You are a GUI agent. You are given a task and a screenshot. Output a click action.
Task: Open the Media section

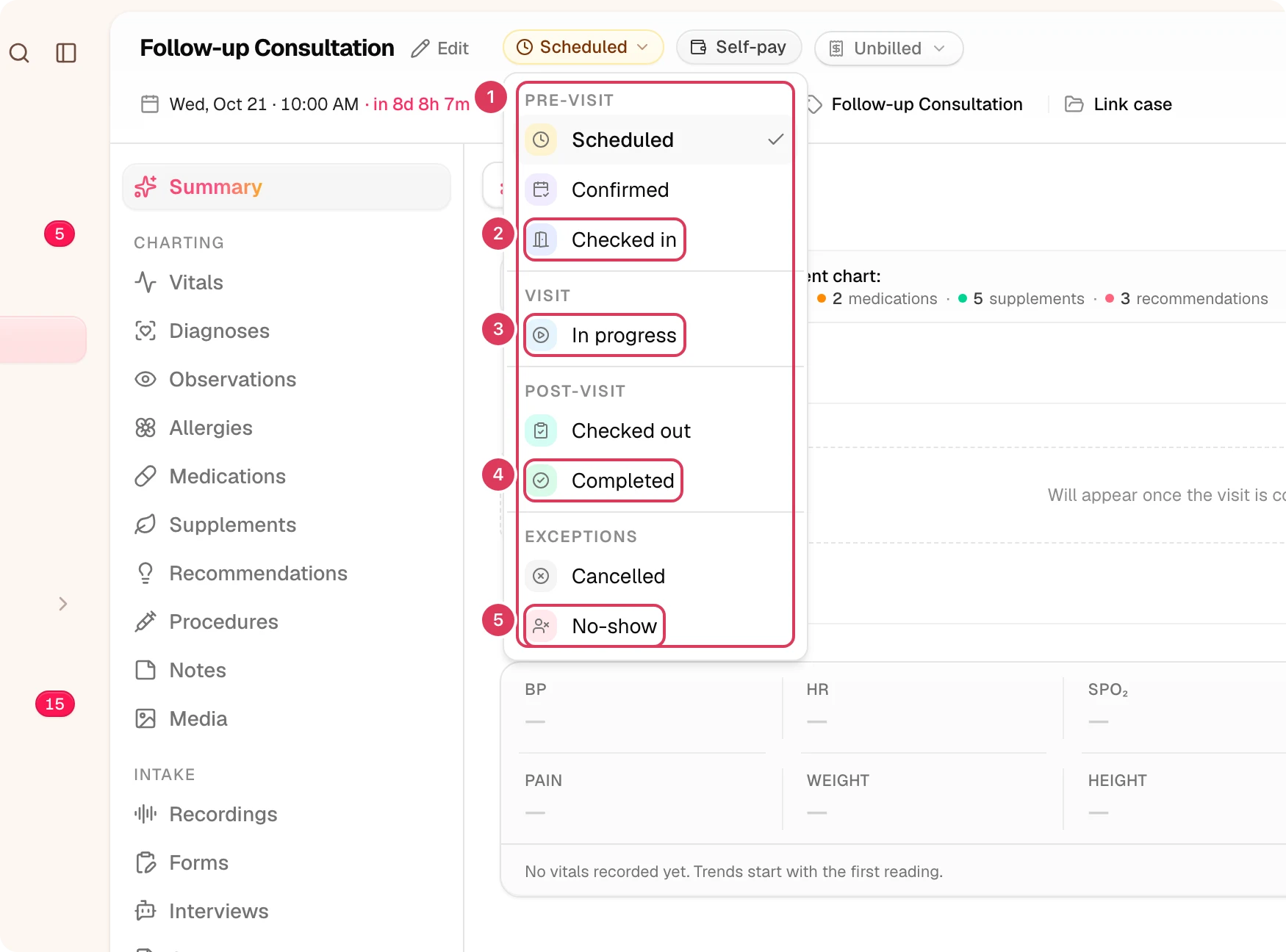[287, 718]
